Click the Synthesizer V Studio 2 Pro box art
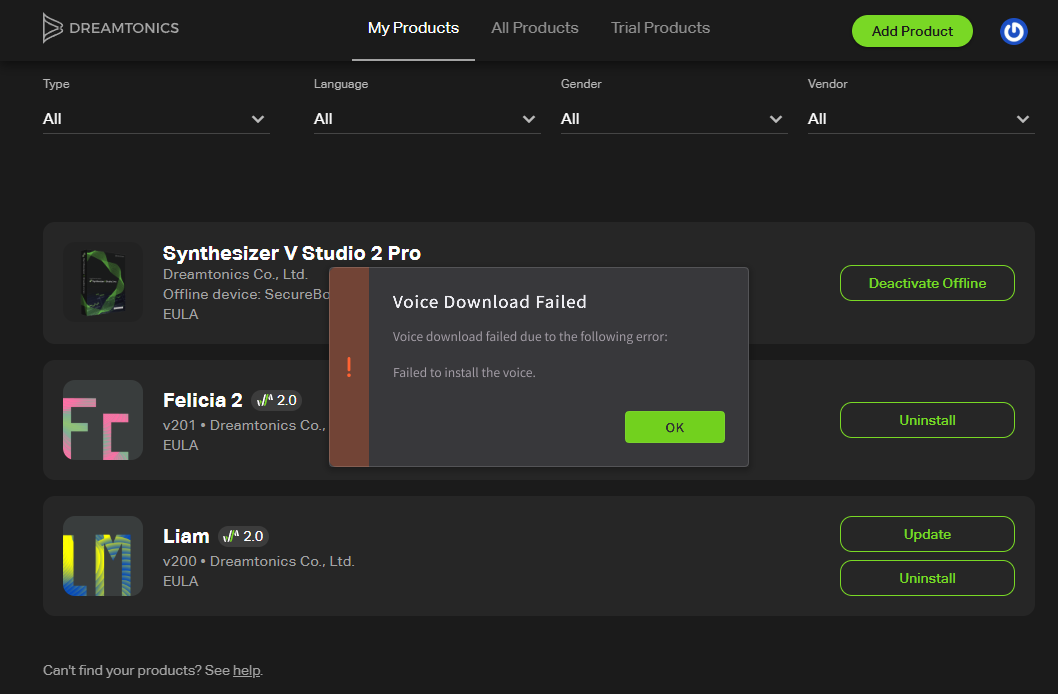The height and width of the screenshot is (694, 1058). 103,282
